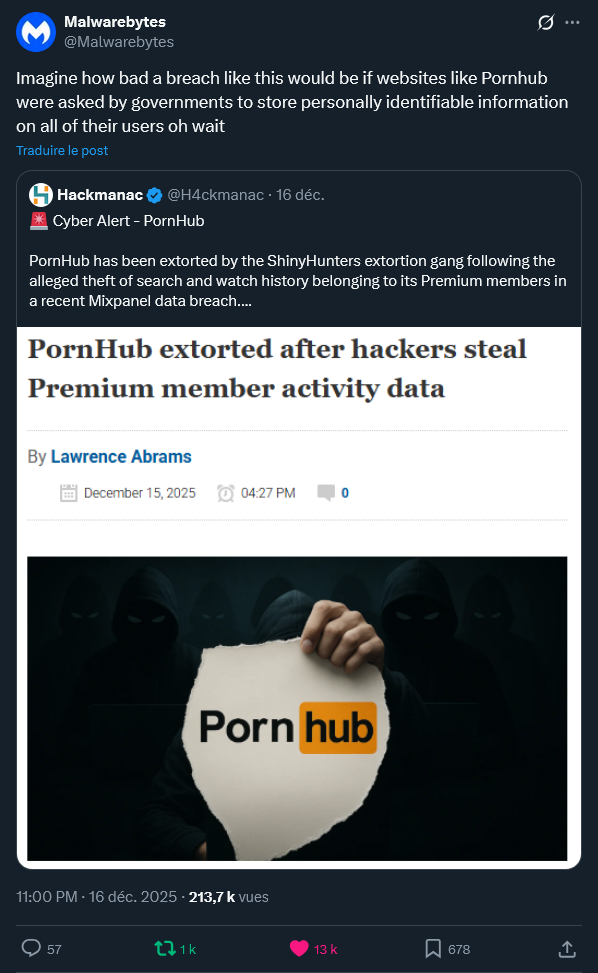Open the quoted post text about ShinyHunters

point(298,280)
